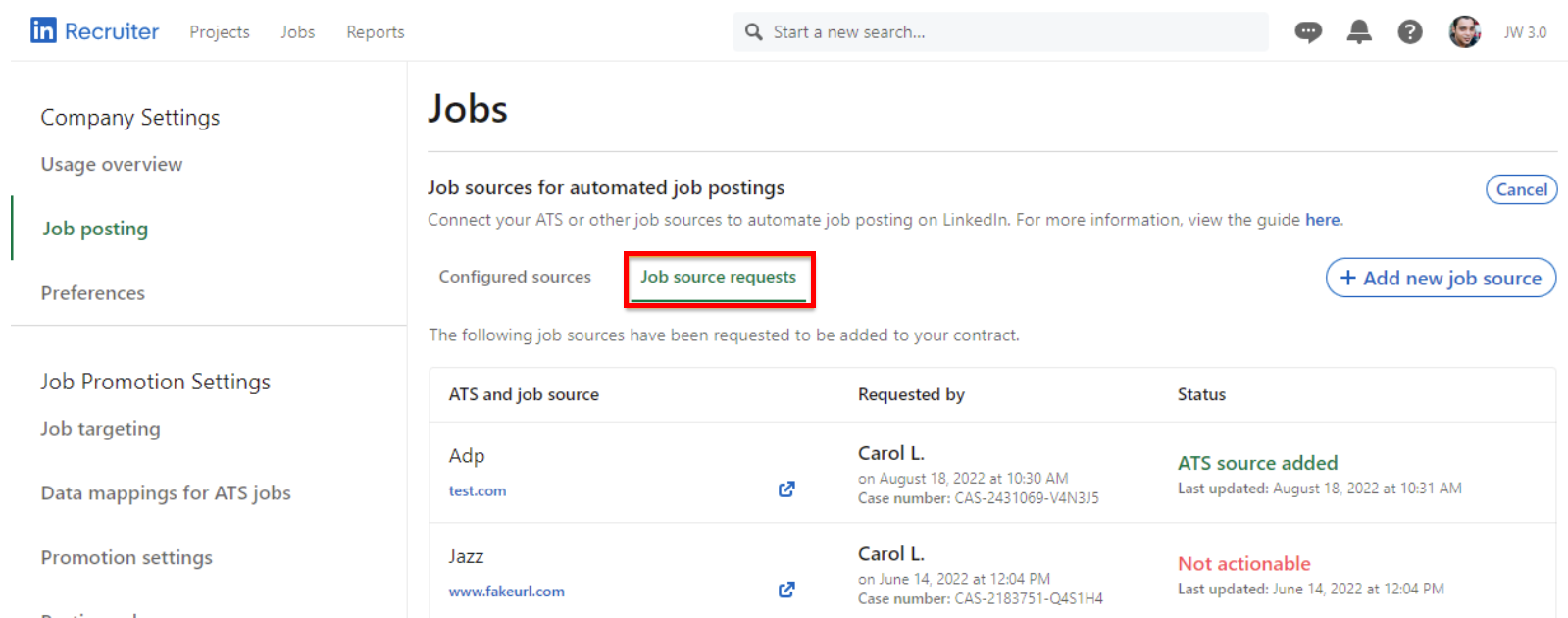Open Promotion settings in sidebar

pyautogui.click(x=126, y=557)
